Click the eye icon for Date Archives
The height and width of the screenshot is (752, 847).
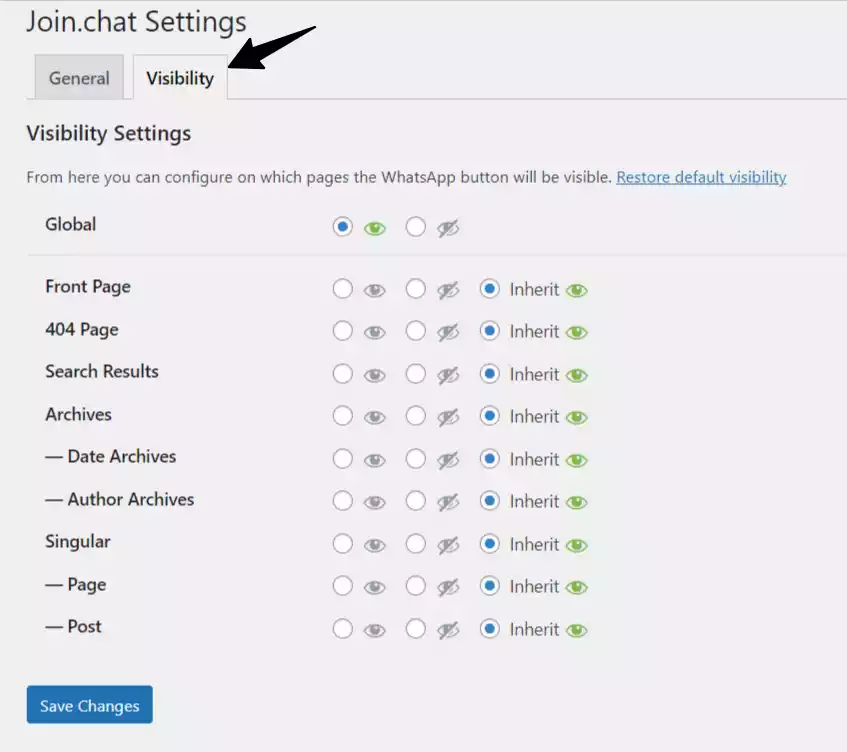tap(375, 461)
